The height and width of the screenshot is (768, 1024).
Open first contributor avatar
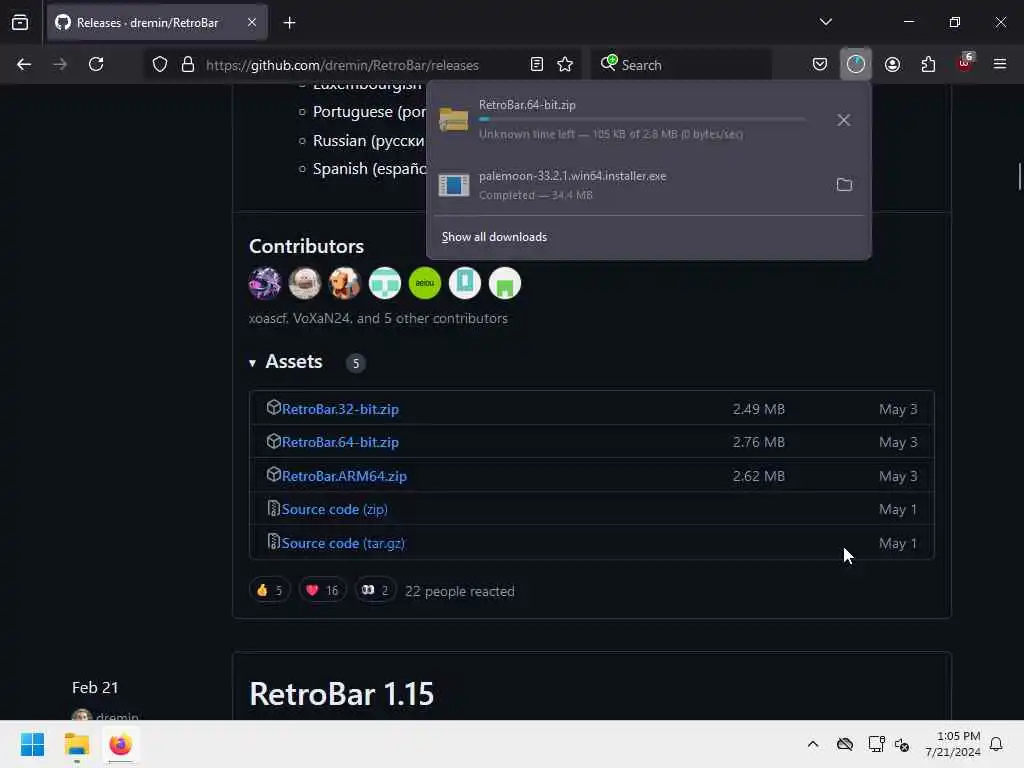[x=264, y=283]
